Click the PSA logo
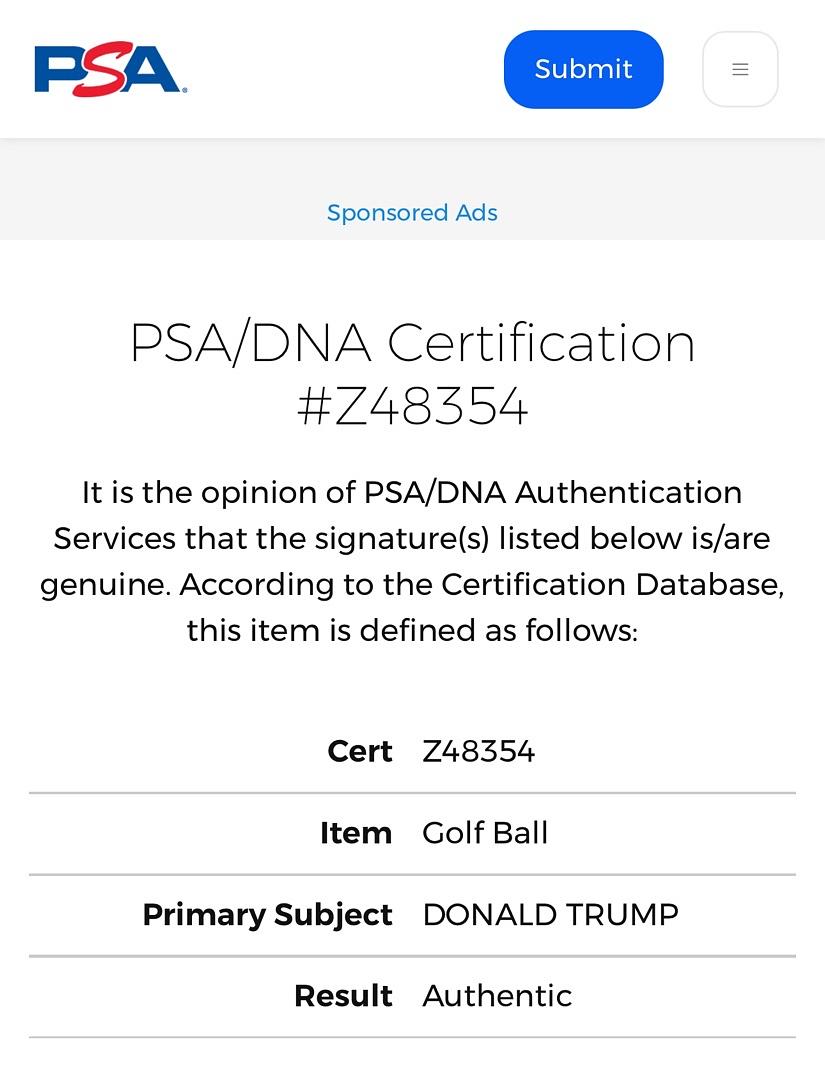 [110, 69]
